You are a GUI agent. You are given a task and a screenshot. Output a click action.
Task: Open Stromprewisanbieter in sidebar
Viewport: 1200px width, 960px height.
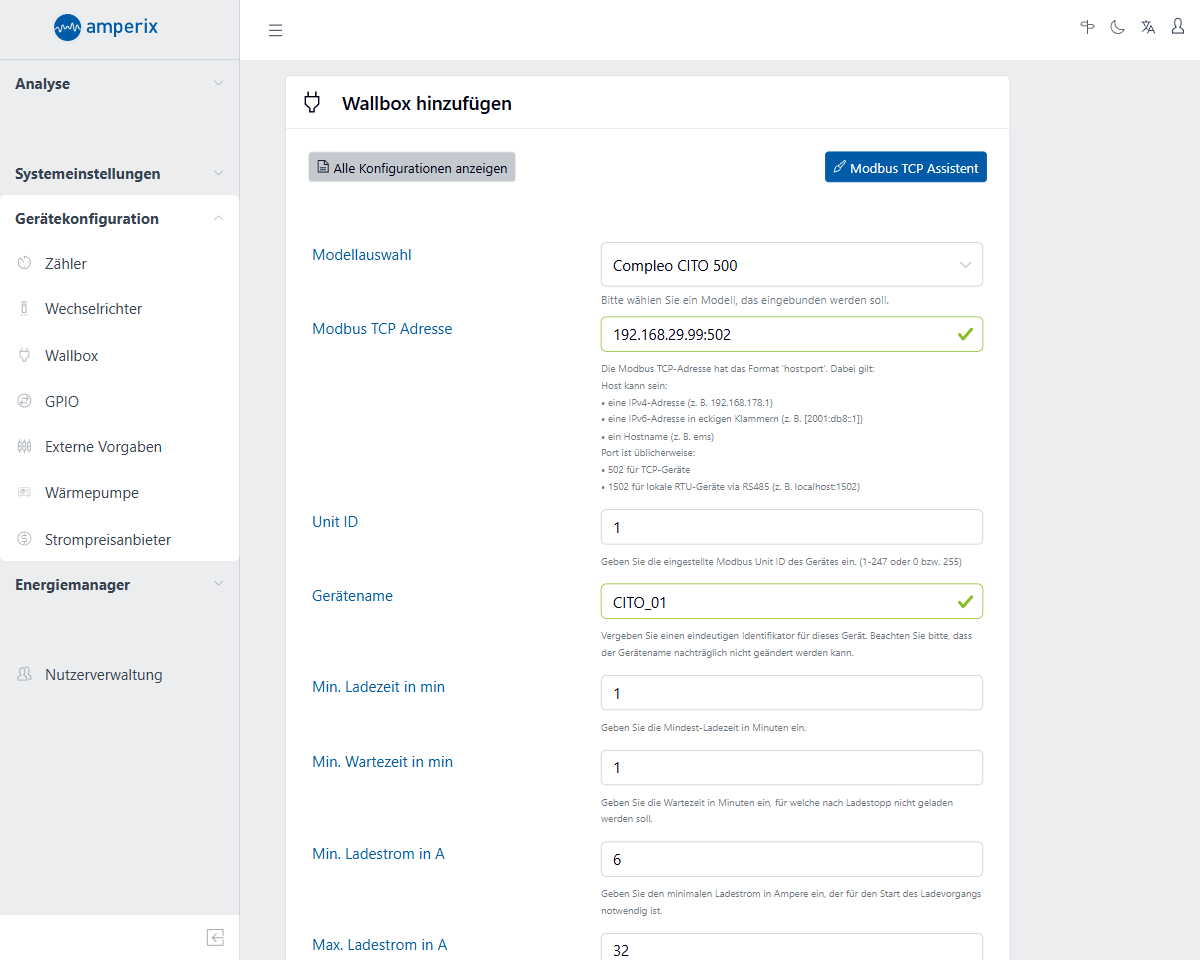[107, 540]
